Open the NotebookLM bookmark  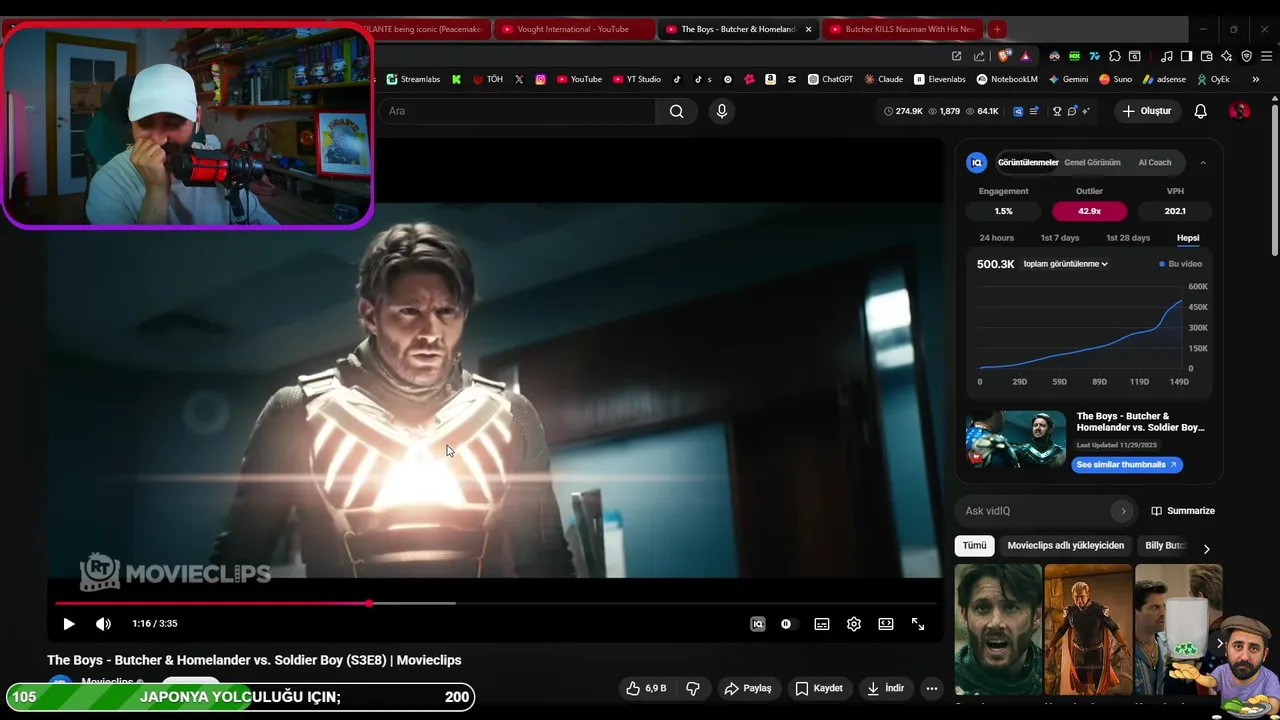pyautogui.click(x=1007, y=79)
